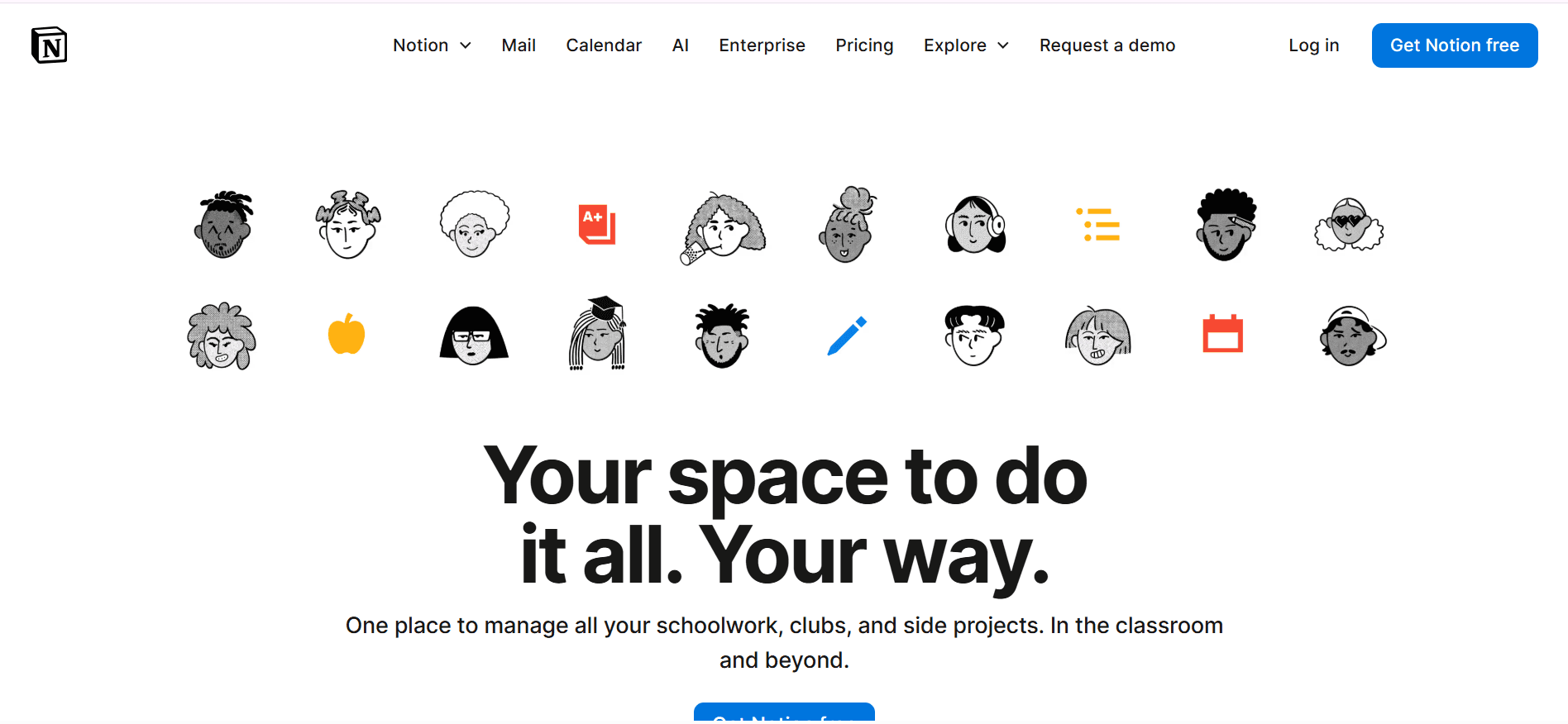Click the Notion logo in the header
The height and width of the screenshot is (724, 1568).
tap(50, 45)
